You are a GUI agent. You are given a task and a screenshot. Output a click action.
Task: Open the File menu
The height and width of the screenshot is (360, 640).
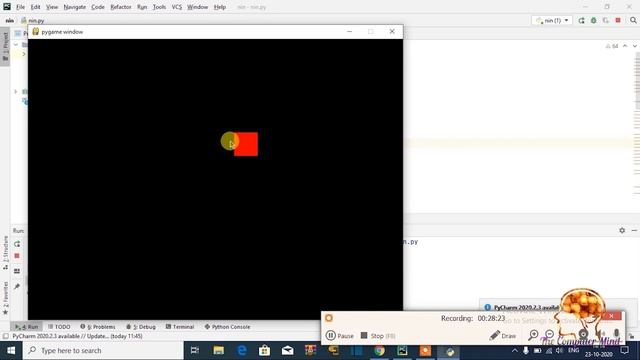[x=20, y=7]
